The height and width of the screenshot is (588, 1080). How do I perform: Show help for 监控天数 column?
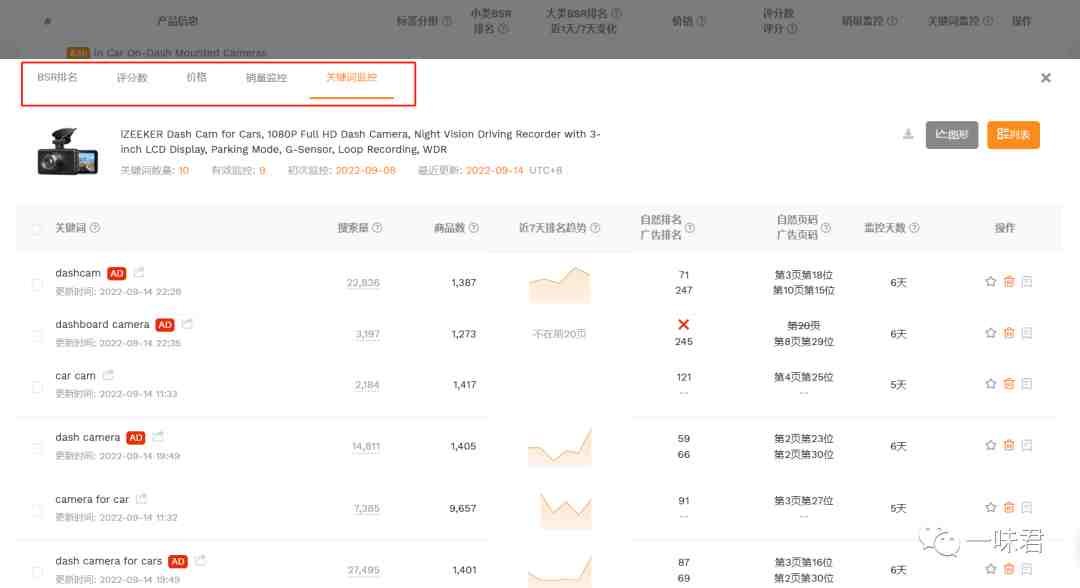(x=914, y=228)
